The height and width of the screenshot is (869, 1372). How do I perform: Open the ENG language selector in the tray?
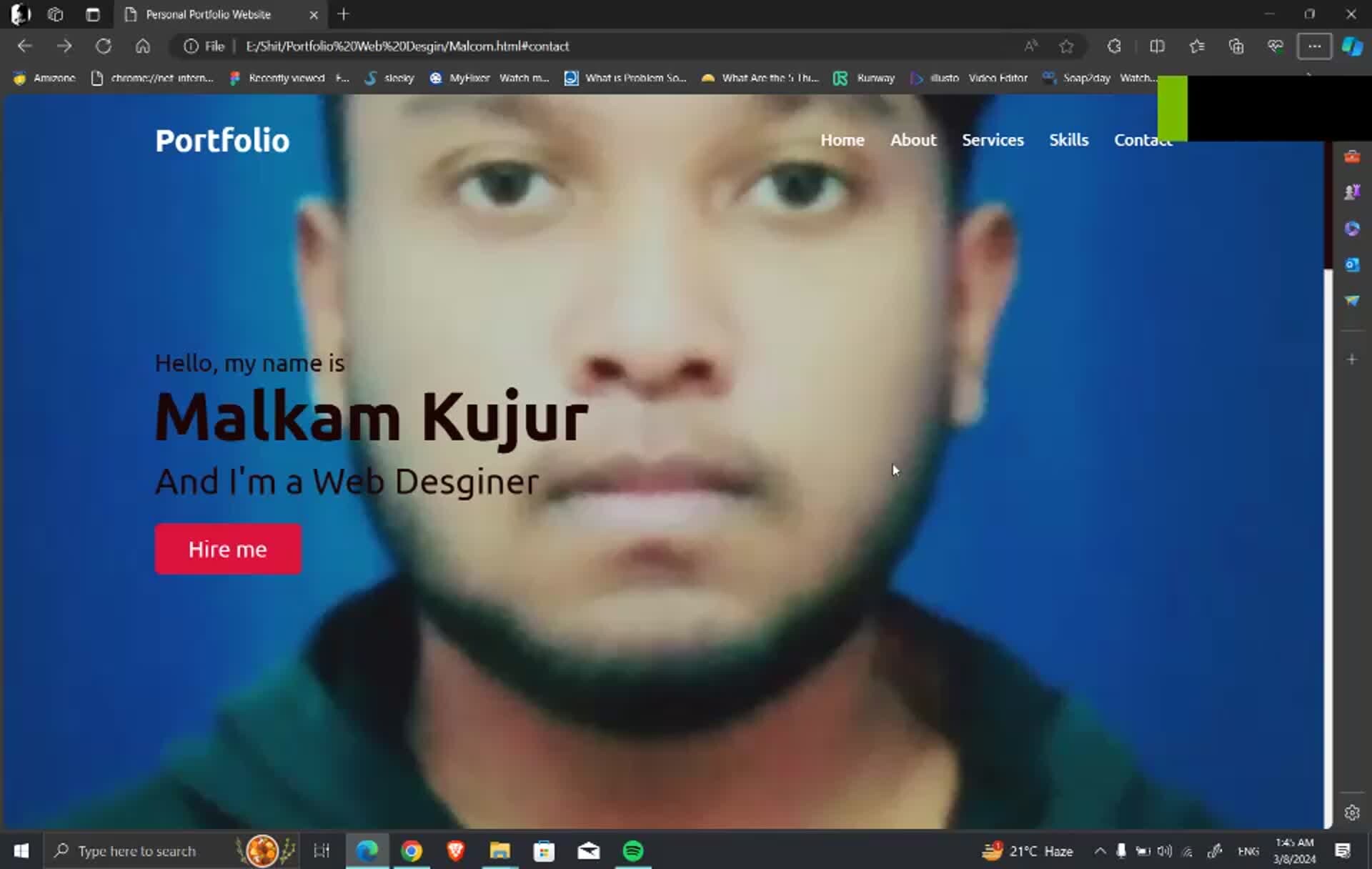[x=1248, y=850]
